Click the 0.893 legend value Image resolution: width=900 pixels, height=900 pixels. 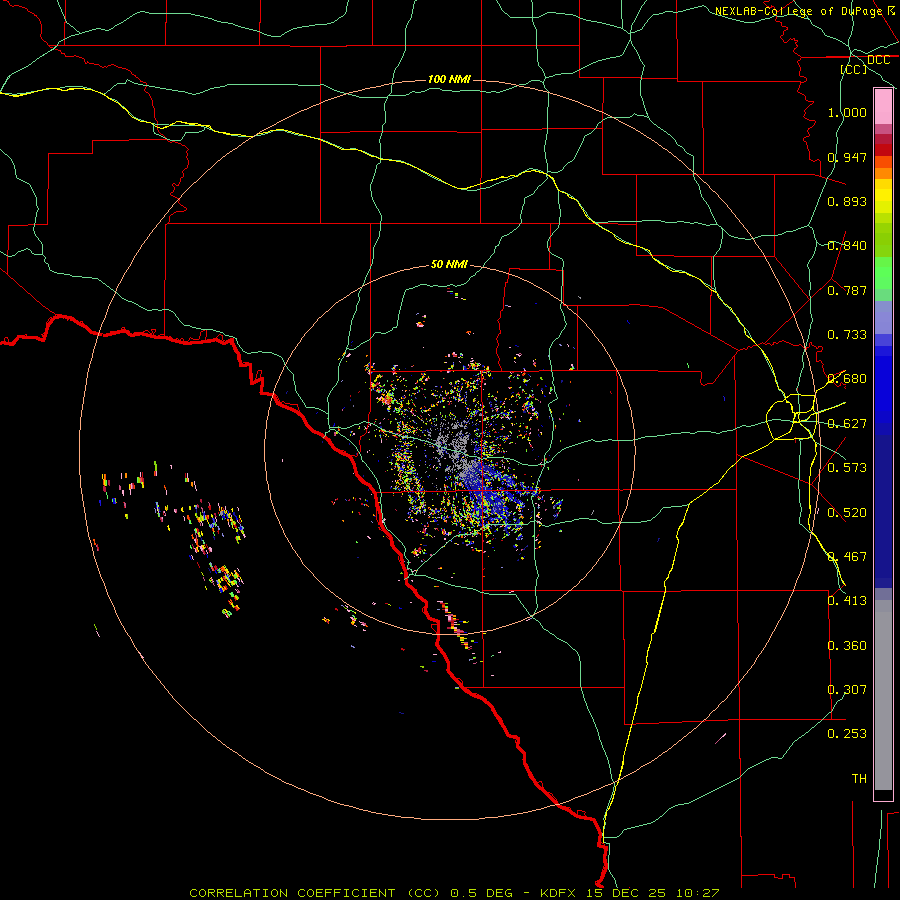tap(847, 201)
